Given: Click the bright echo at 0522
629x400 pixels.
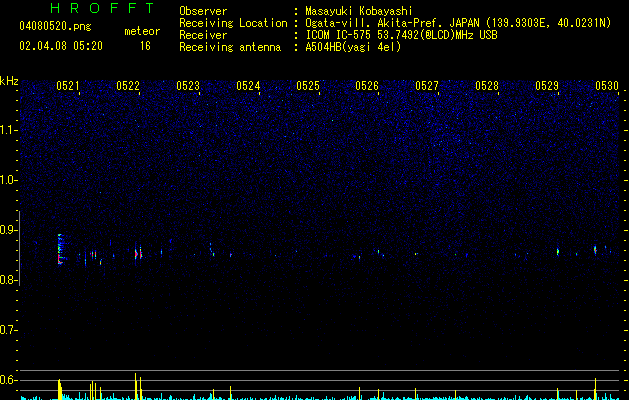Looking at the screenshot, I should pyautogui.click(x=138, y=254).
